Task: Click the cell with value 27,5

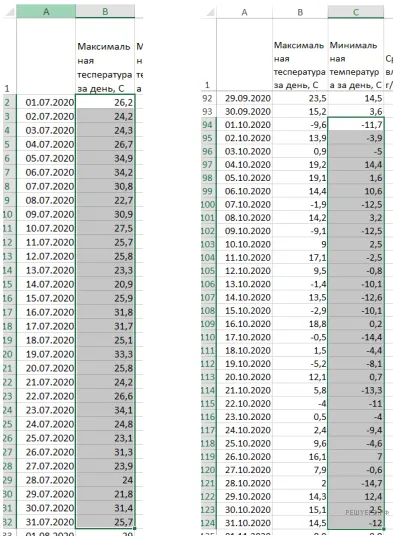Action: 105,229
